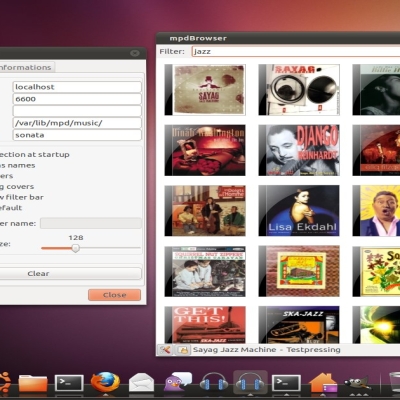Select the dark Ska-Jazz album cover
The image size is (400, 400).
299,325
